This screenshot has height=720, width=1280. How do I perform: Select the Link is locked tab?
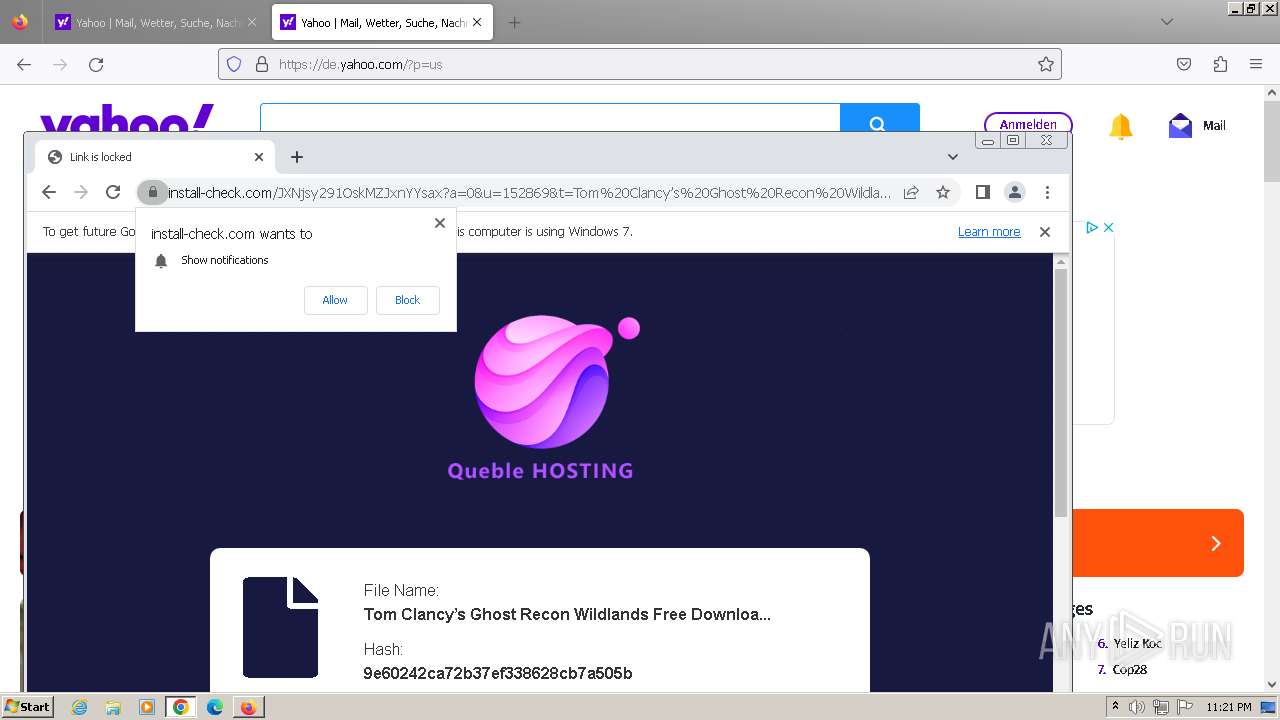154,157
